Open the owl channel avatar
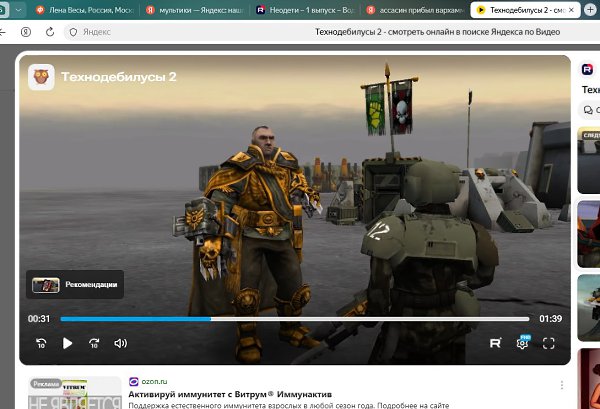 pos(41,77)
